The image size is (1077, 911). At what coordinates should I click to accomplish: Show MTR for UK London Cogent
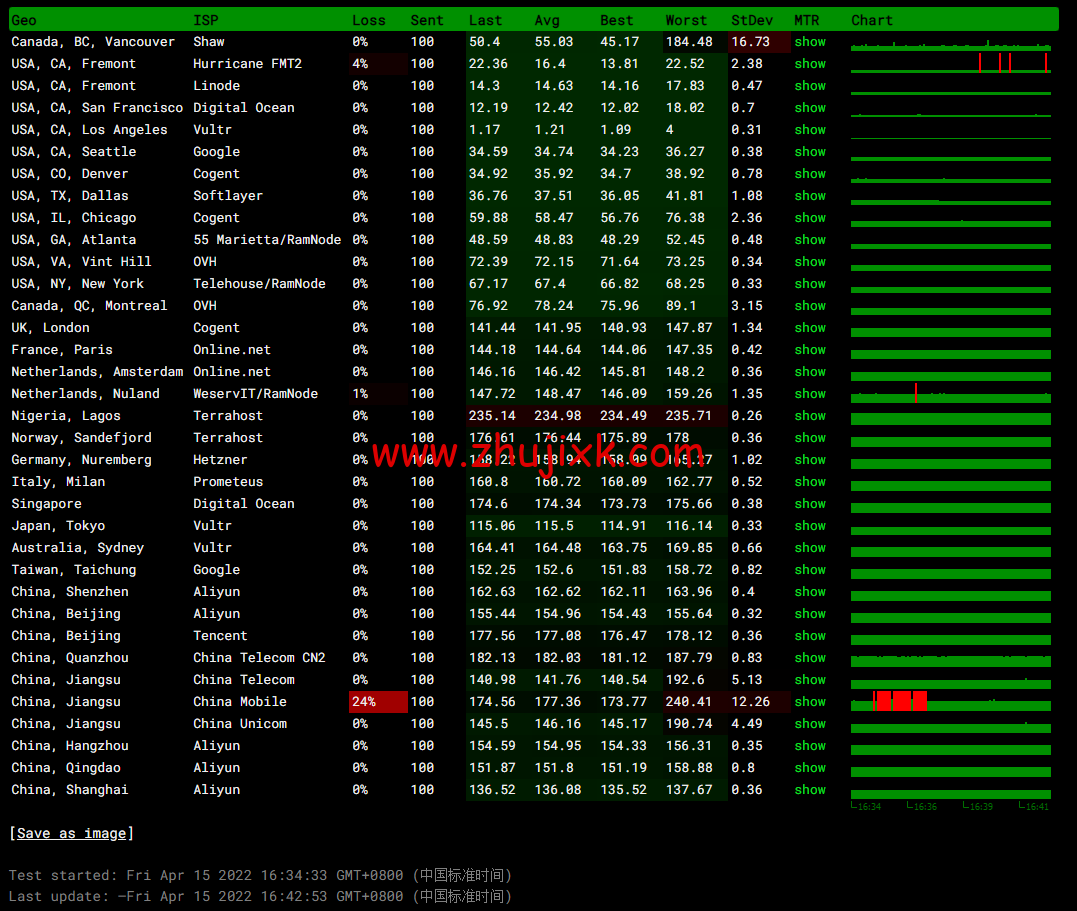pos(810,328)
